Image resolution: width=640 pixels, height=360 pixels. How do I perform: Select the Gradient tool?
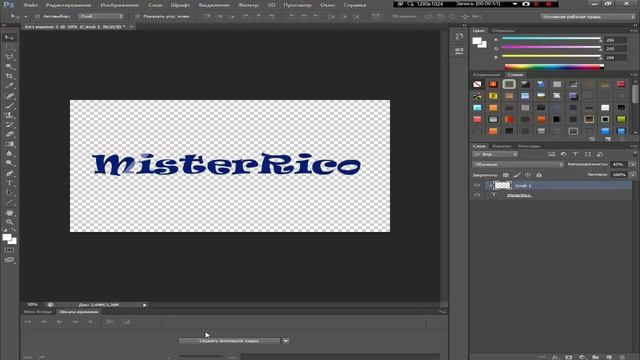pyautogui.click(x=9, y=144)
